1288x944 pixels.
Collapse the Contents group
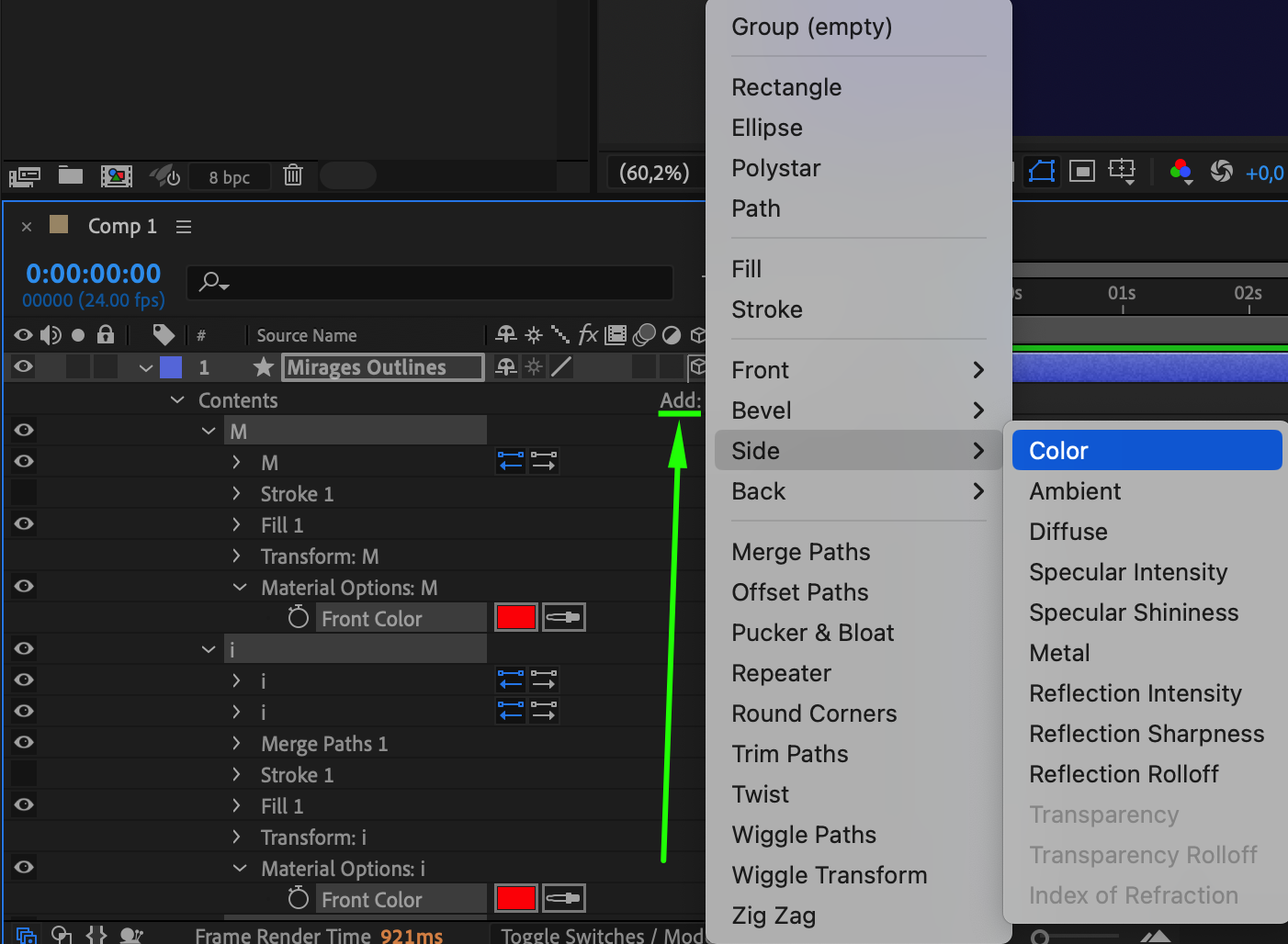click(178, 400)
